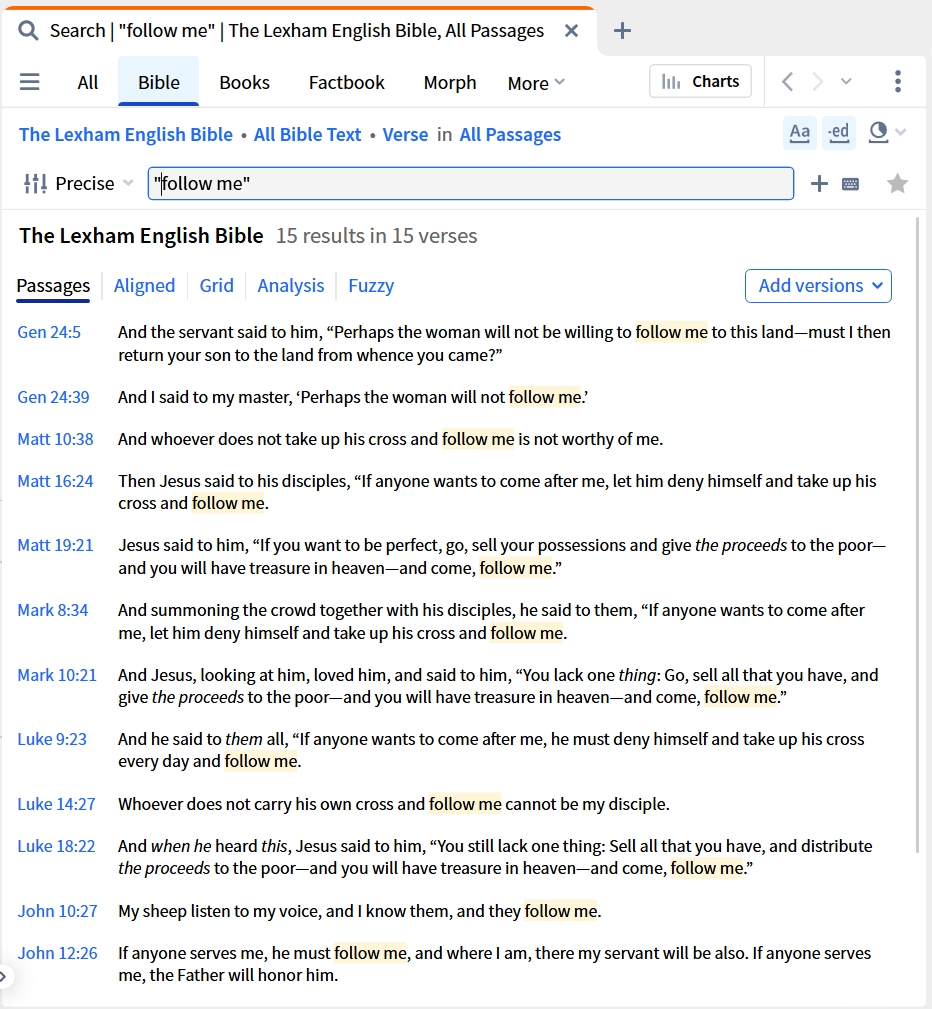This screenshot has height=1009, width=932.
Task: Switch to Aligned results view
Action: (144, 285)
